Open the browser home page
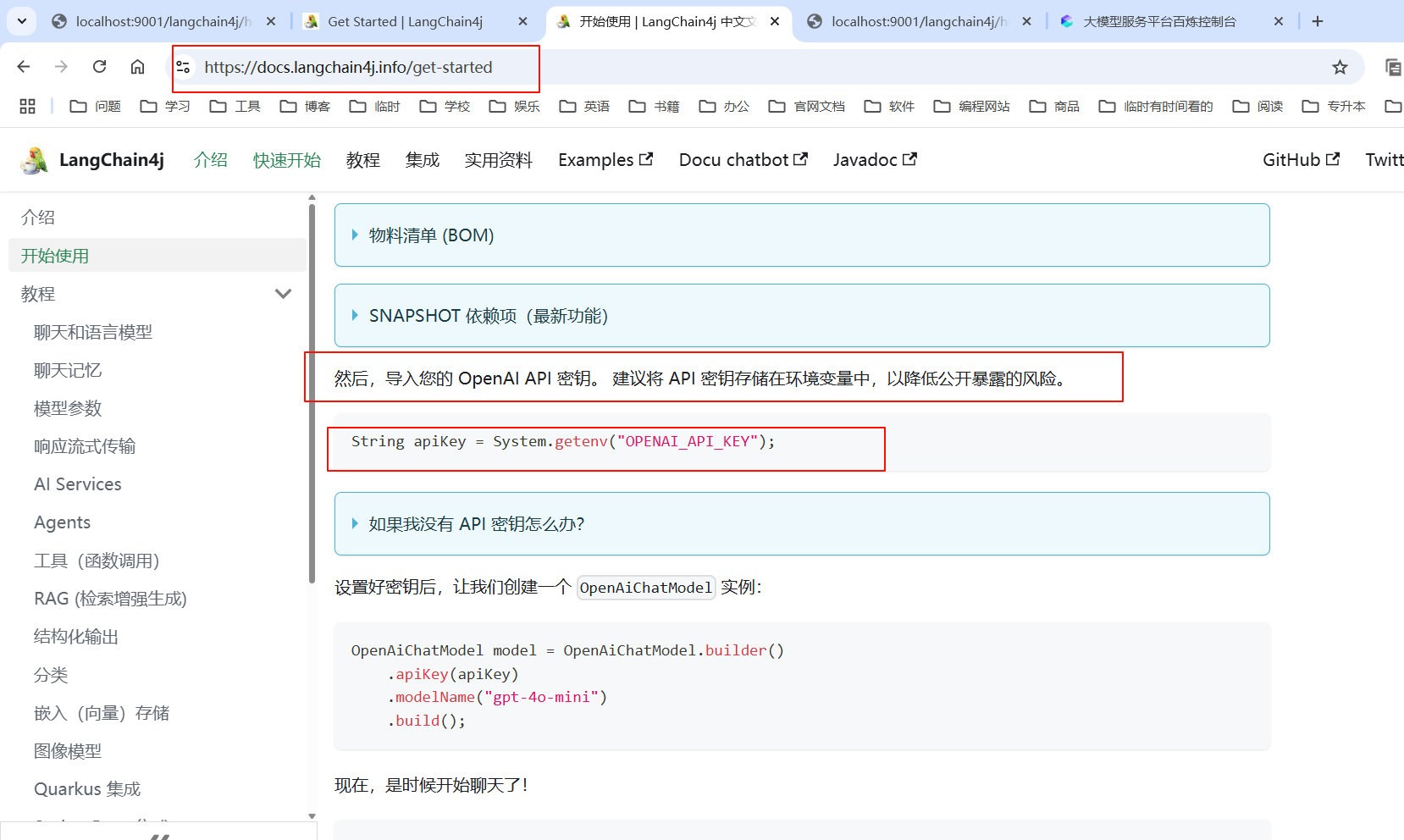 point(137,67)
